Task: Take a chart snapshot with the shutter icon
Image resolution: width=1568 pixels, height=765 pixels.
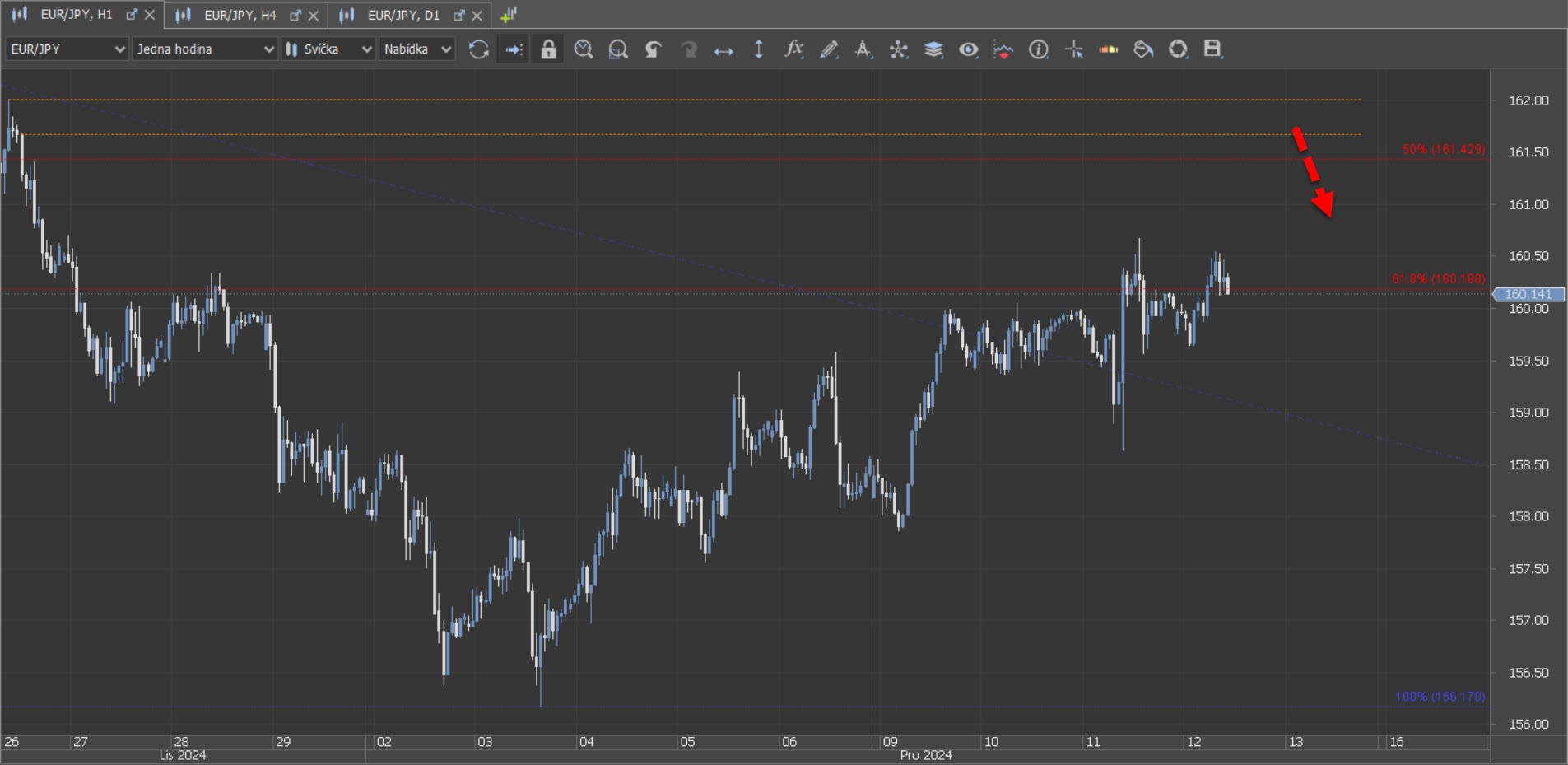Action: (x=1178, y=49)
